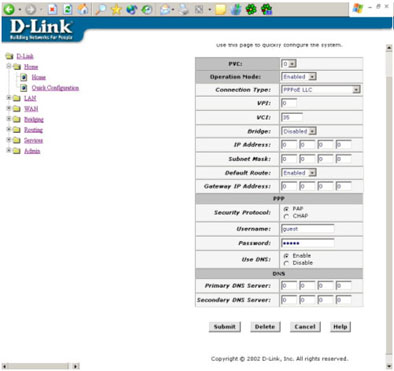The width and height of the screenshot is (394, 371).
Task: Open the D-Link root link
Action: point(25,56)
